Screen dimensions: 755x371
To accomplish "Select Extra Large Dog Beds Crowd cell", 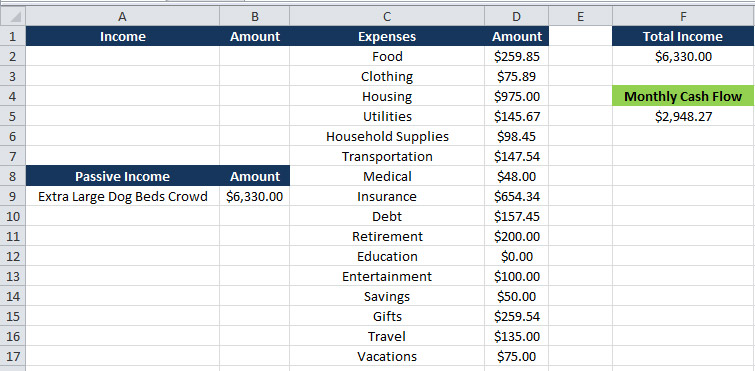I will (x=122, y=196).
